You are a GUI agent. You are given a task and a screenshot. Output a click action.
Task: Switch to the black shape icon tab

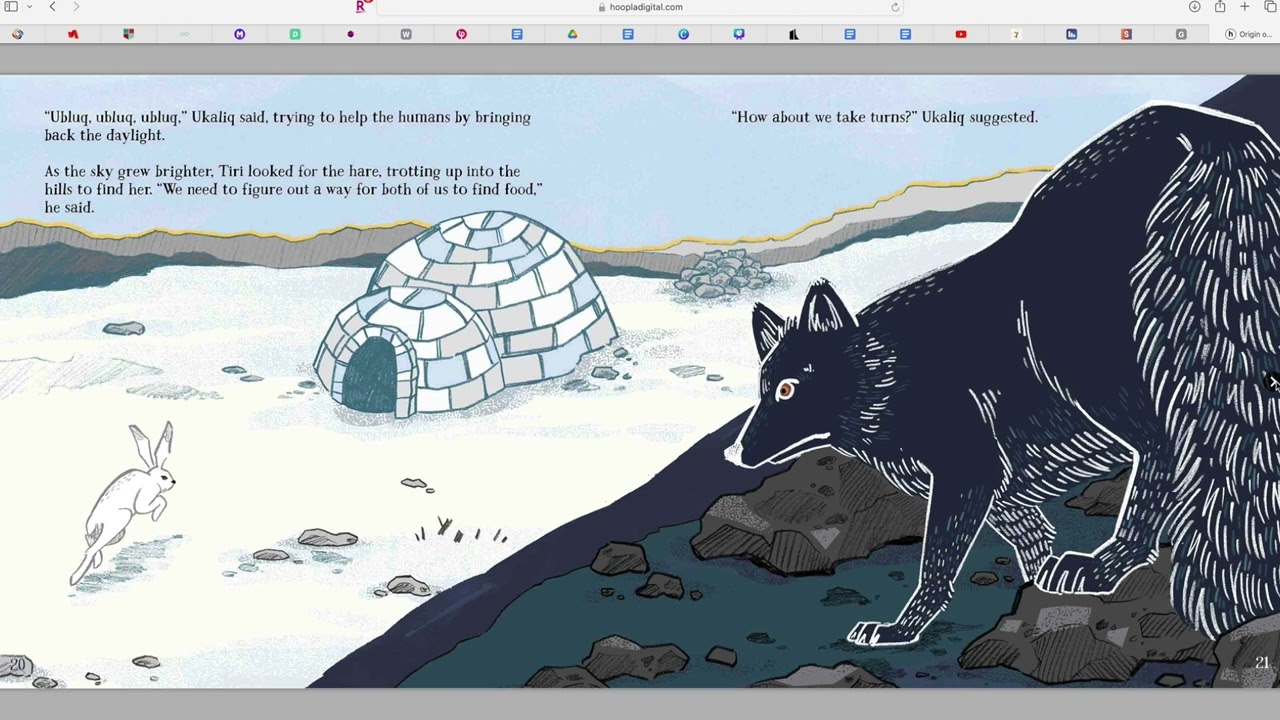click(x=794, y=34)
